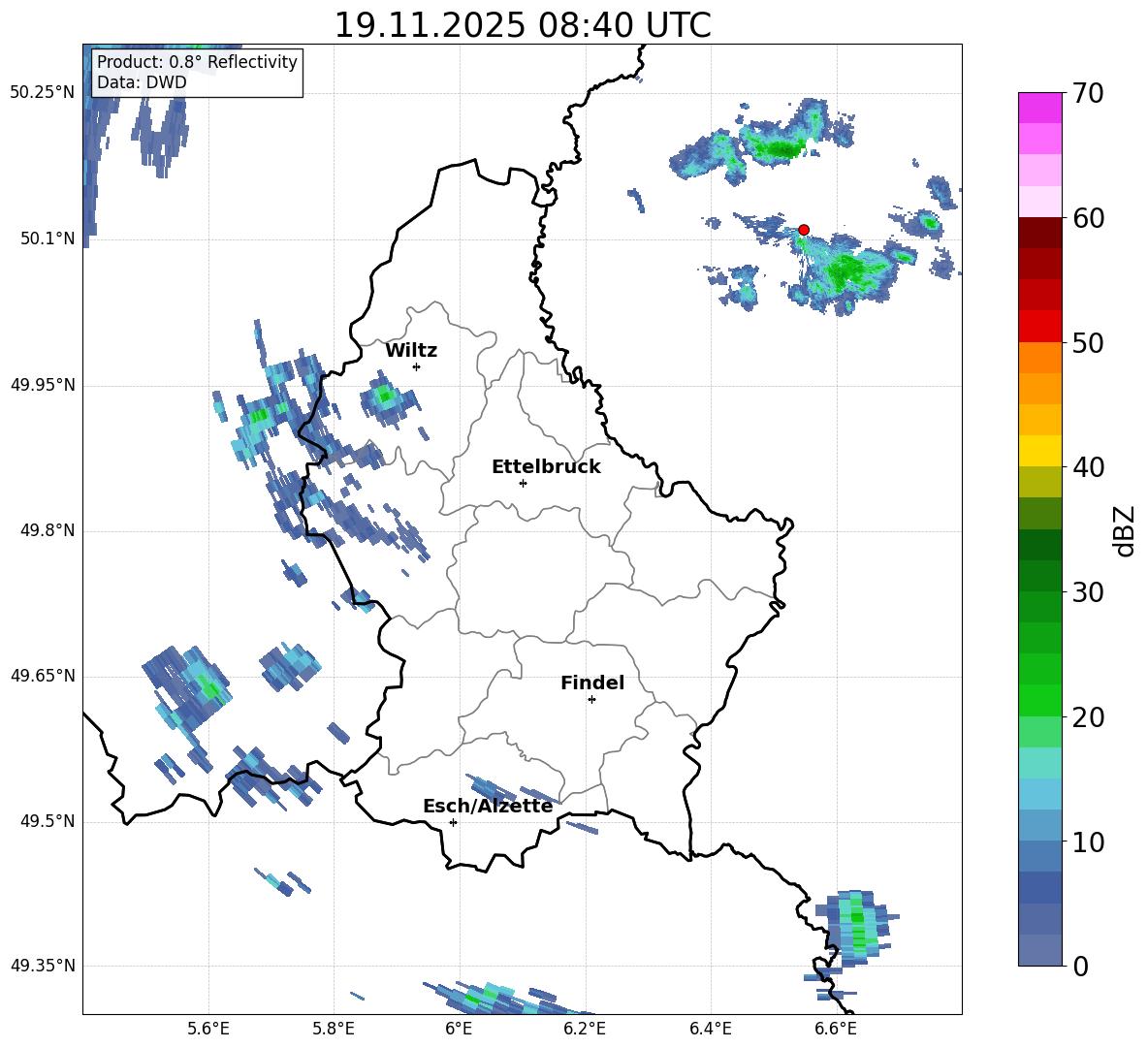Click the 60 tick on colorbar
Screen dimensions: 1148x1048
(1088, 218)
